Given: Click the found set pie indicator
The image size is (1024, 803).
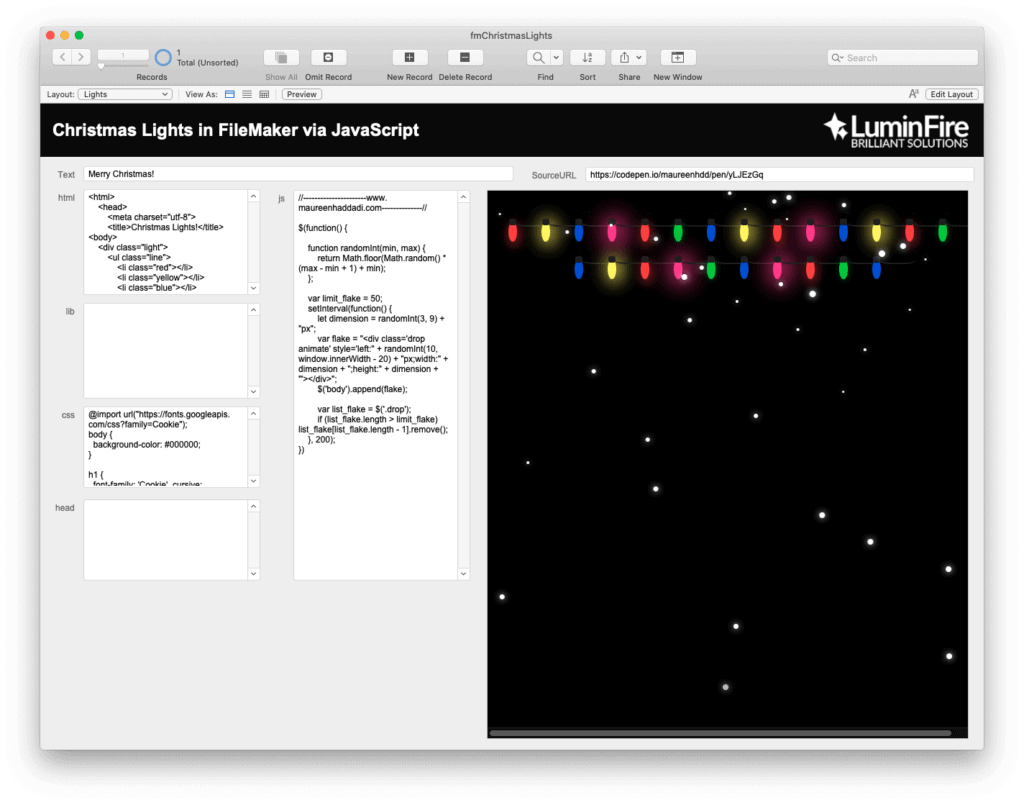Looking at the screenshot, I should (160, 58).
